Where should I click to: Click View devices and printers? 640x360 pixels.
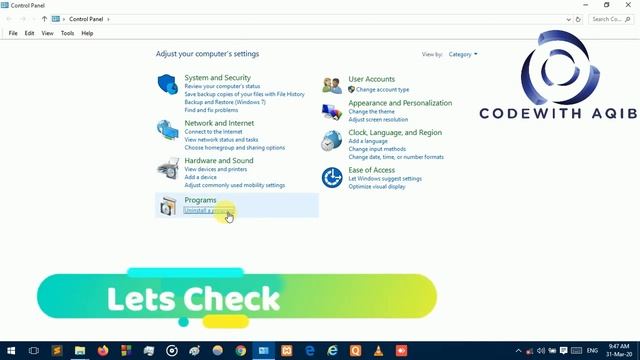click(216, 169)
